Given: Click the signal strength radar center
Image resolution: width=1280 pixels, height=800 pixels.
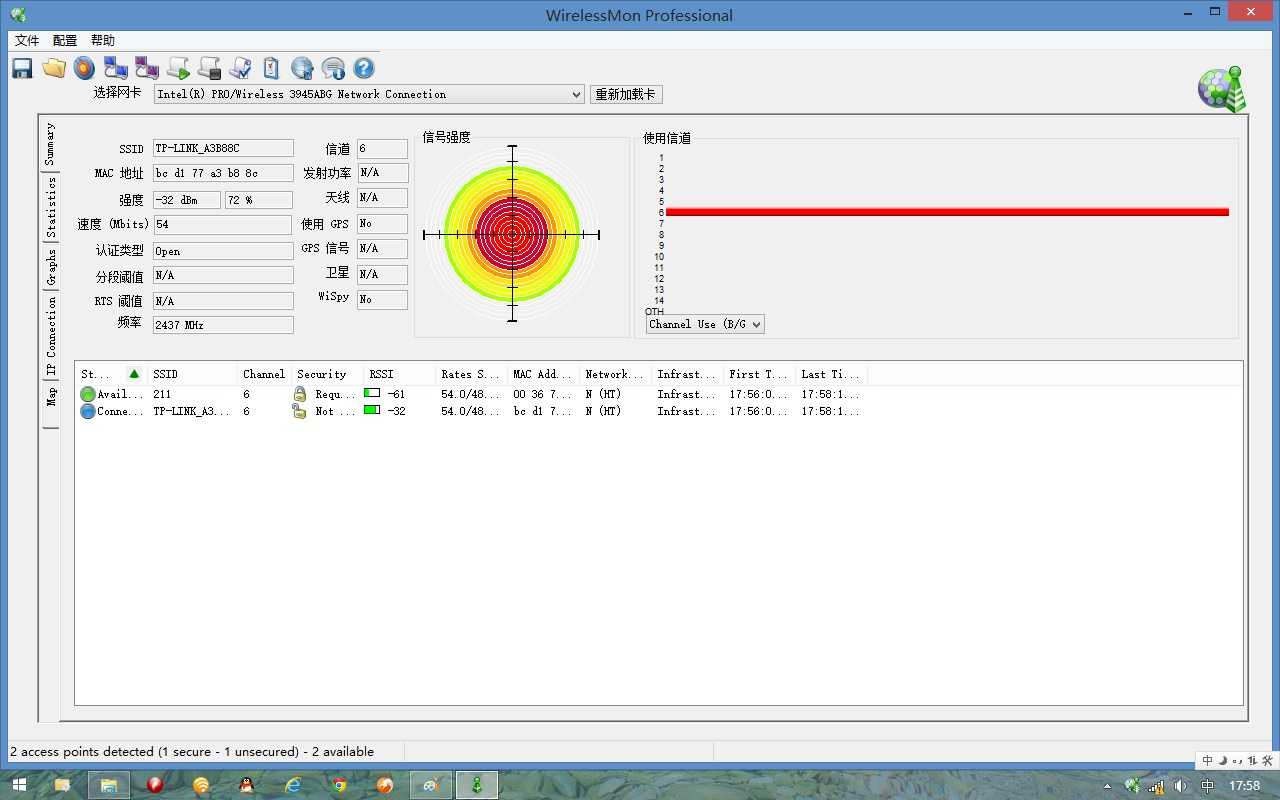Looking at the screenshot, I should [512, 235].
